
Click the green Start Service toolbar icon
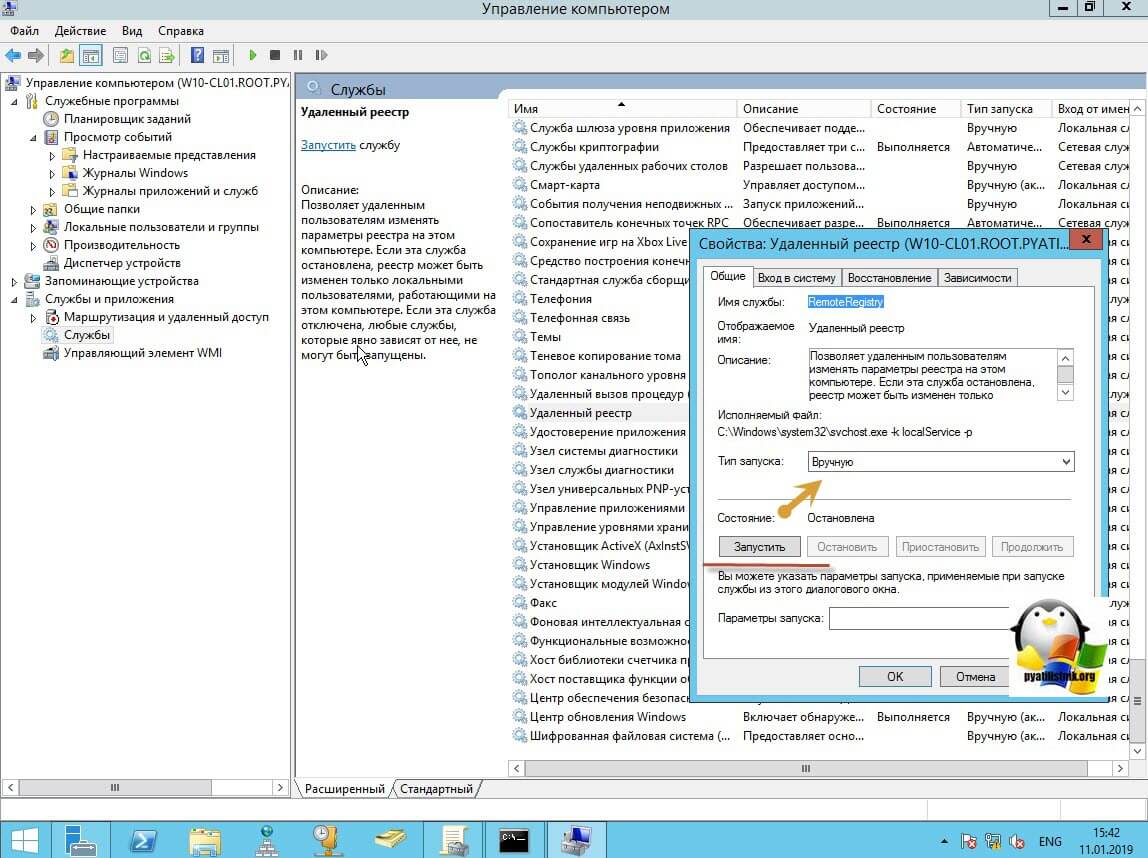253,55
